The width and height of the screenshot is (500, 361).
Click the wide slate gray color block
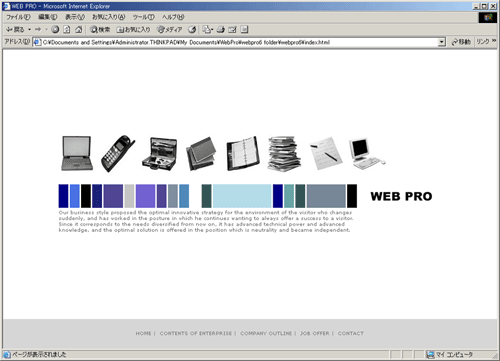pyautogui.click(x=326, y=196)
